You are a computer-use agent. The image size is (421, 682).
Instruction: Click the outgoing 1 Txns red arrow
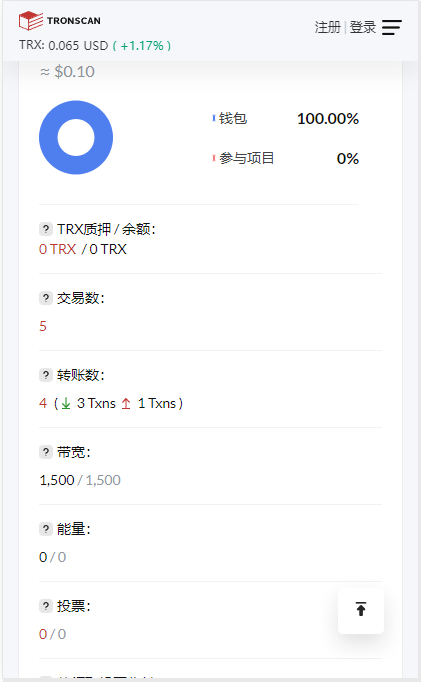tap(126, 404)
